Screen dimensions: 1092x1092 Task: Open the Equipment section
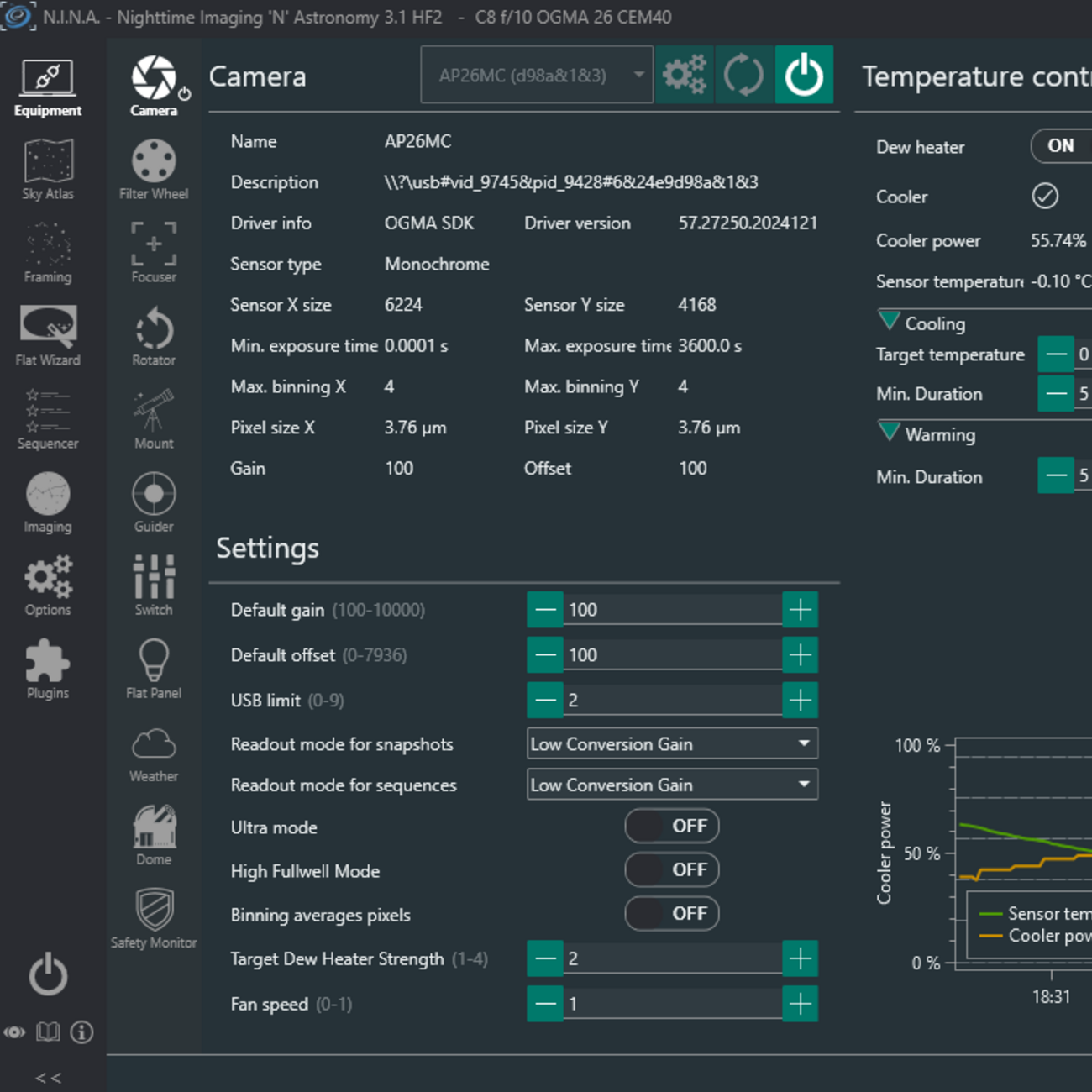(48, 88)
